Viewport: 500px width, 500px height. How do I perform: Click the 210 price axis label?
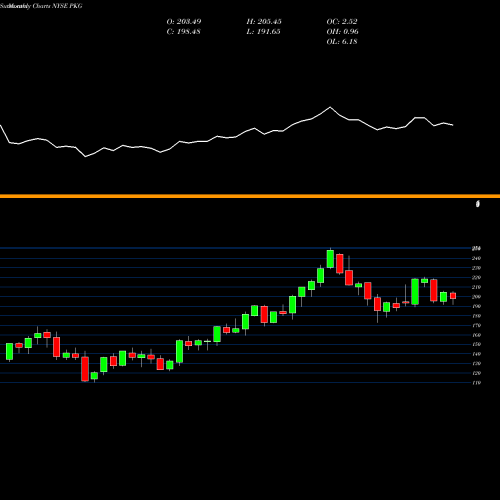click(x=477, y=287)
